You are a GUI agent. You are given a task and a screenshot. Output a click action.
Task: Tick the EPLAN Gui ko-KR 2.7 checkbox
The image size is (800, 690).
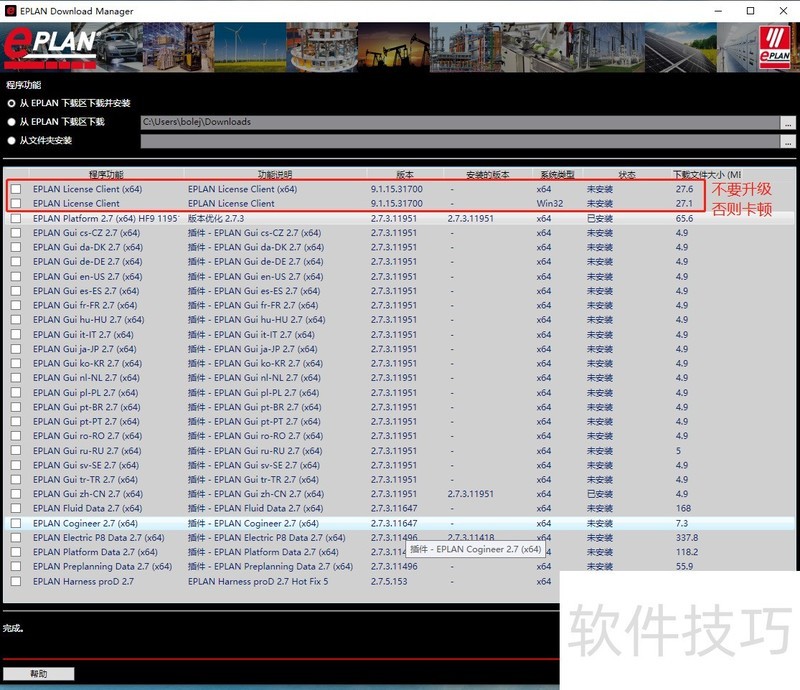(16, 363)
